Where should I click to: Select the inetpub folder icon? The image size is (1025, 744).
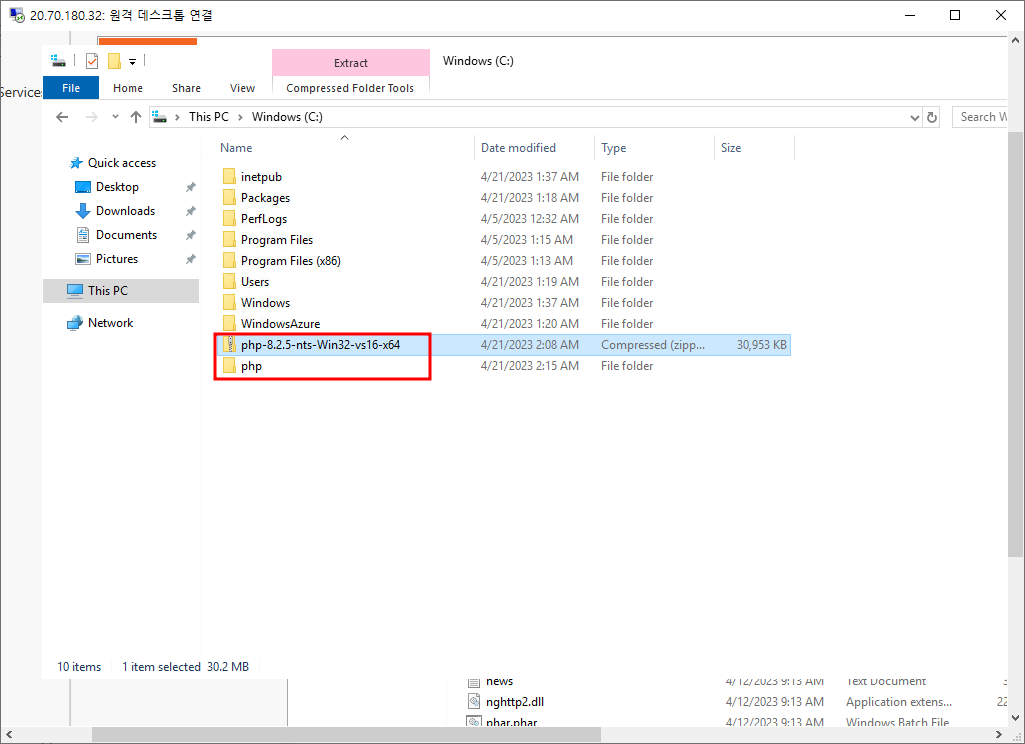click(x=229, y=177)
